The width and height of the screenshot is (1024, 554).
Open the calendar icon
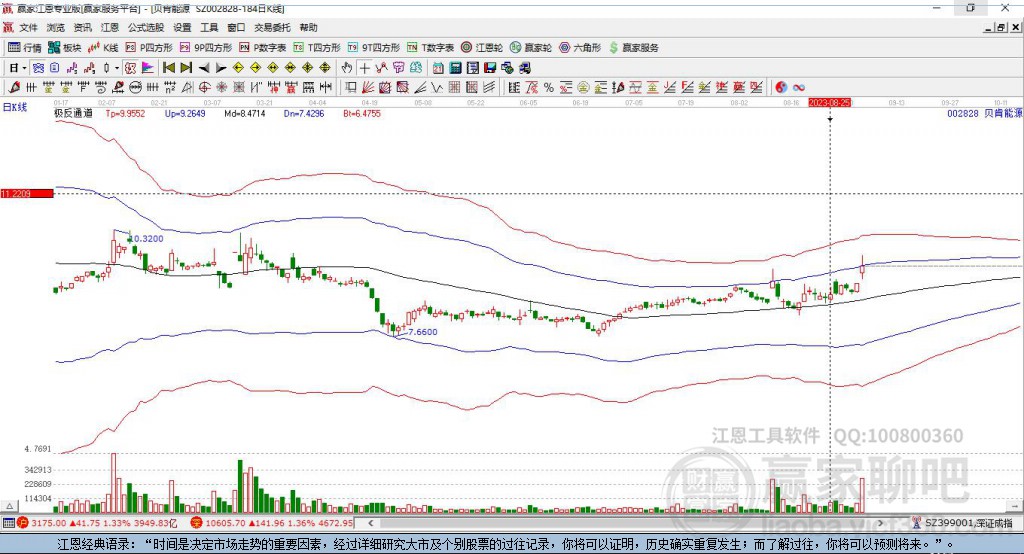click(x=438, y=68)
